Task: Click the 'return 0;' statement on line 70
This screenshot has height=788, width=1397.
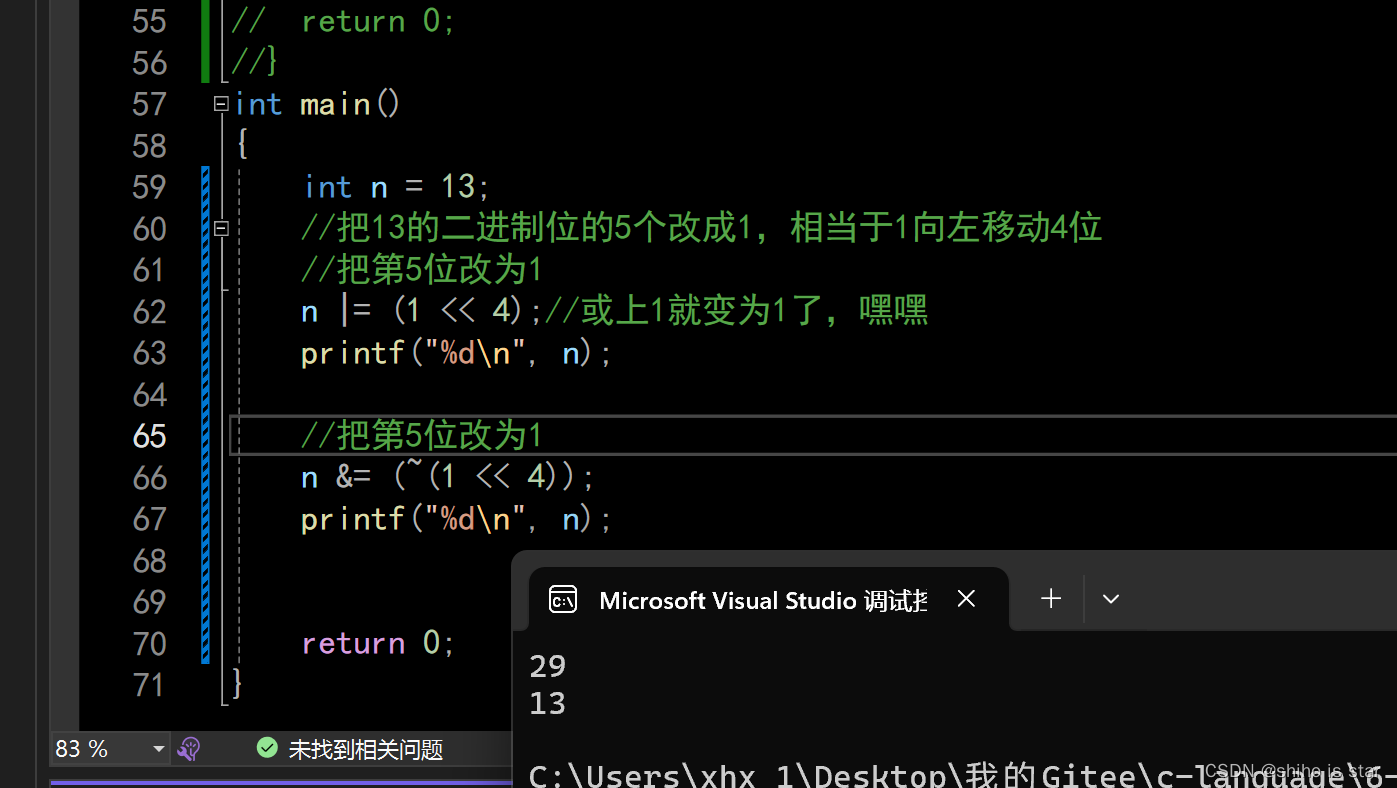Action: [378, 644]
